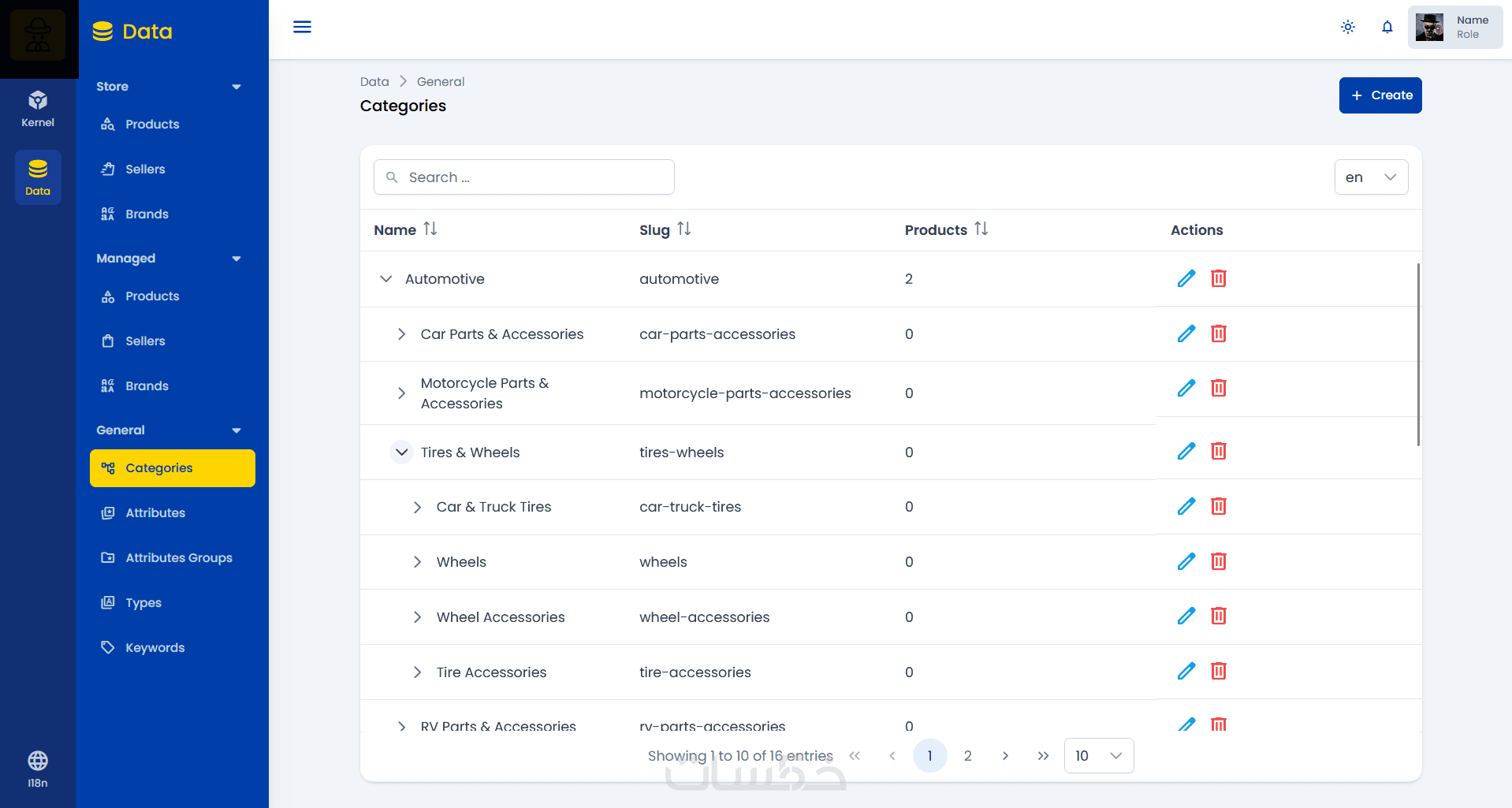Expand the Car & Truck Tires row
The width and height of the screenshot is (1512, 808).
(x=418, y=507)
